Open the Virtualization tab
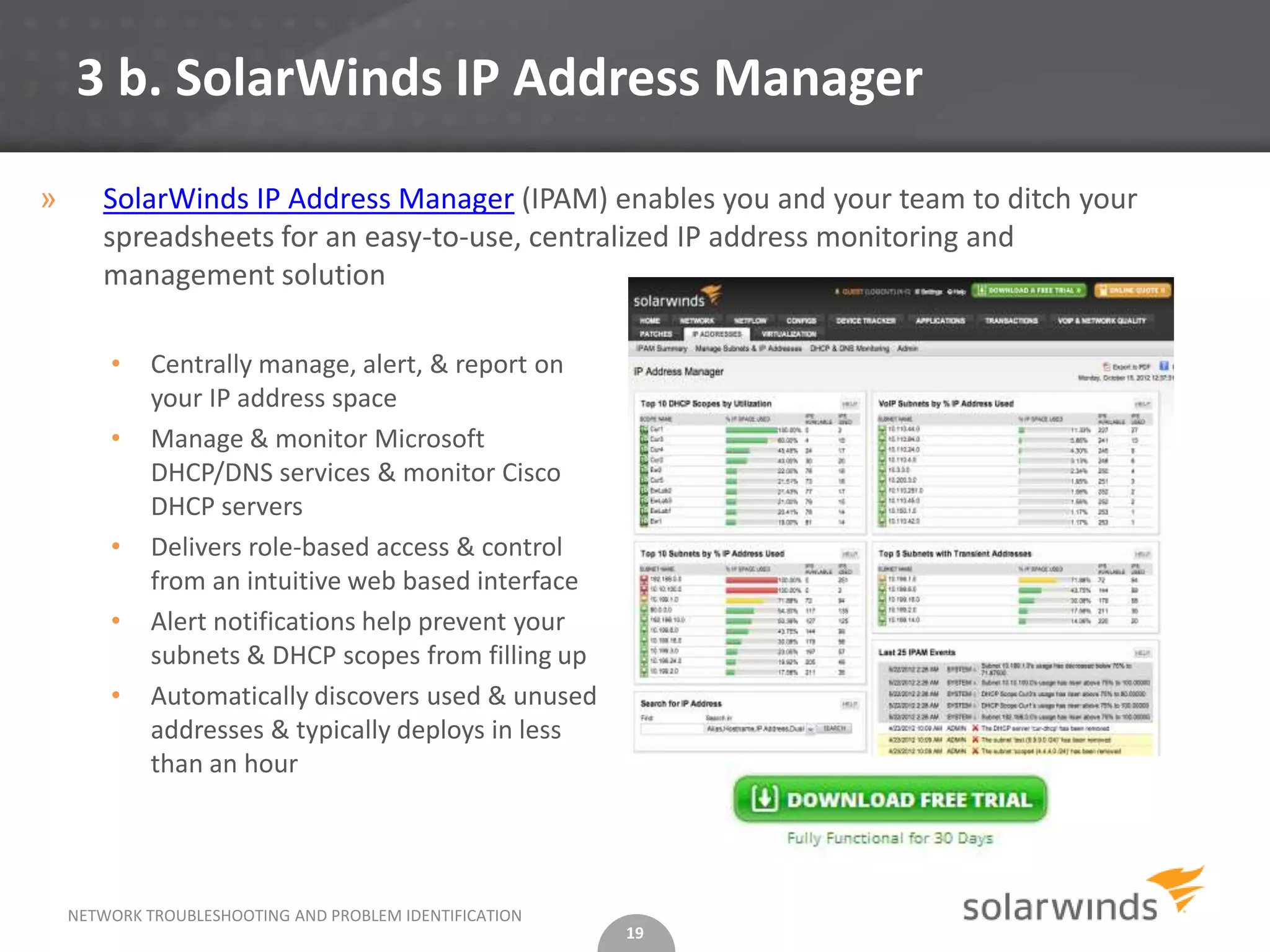The height and width of the screenshot is (952, 1270). pyautogui.click(x=789, y=334)
